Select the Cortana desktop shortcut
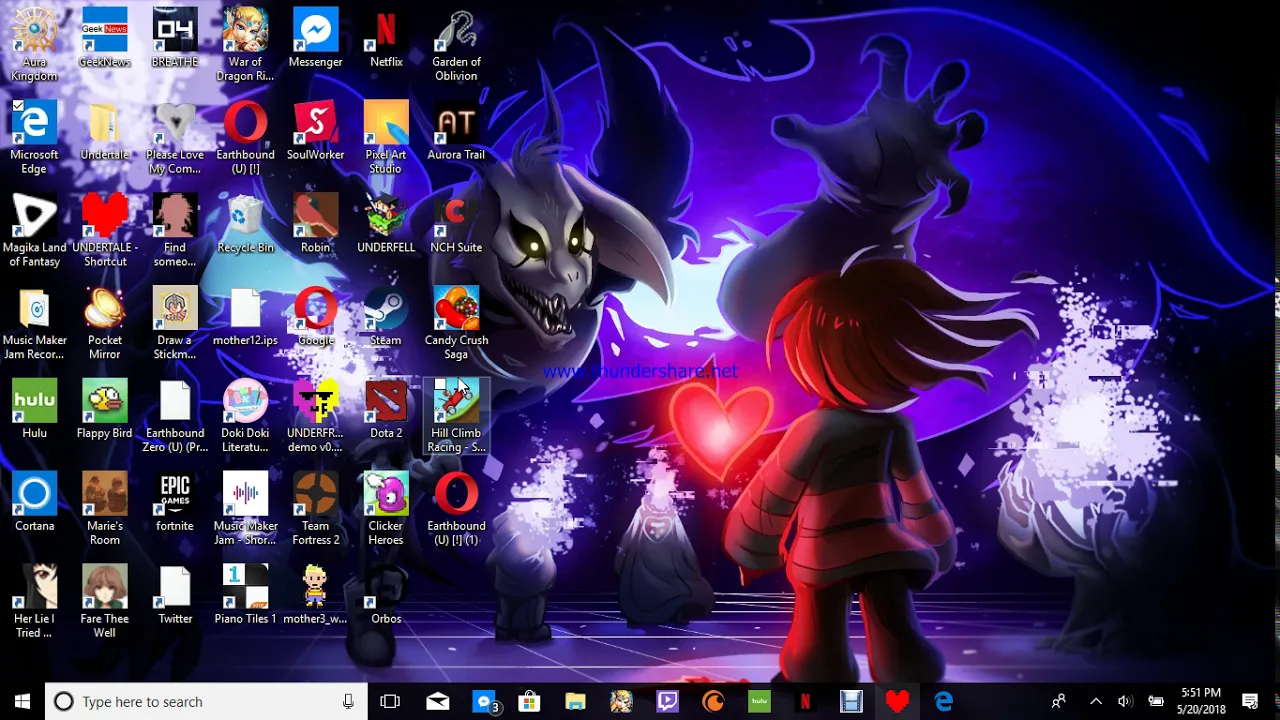 [x=34, y=503]
